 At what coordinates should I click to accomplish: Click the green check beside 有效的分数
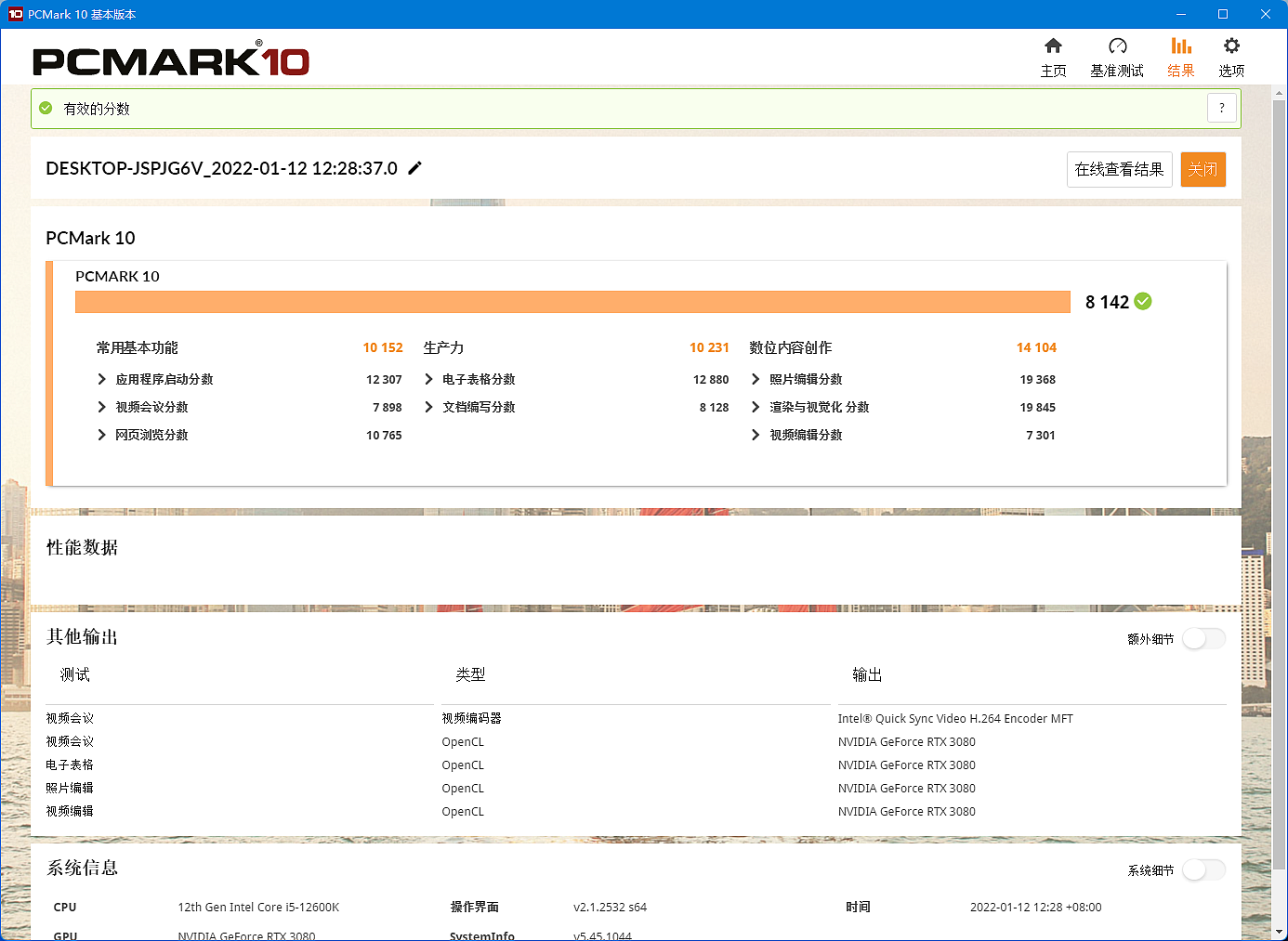click(x=46, y=109)
